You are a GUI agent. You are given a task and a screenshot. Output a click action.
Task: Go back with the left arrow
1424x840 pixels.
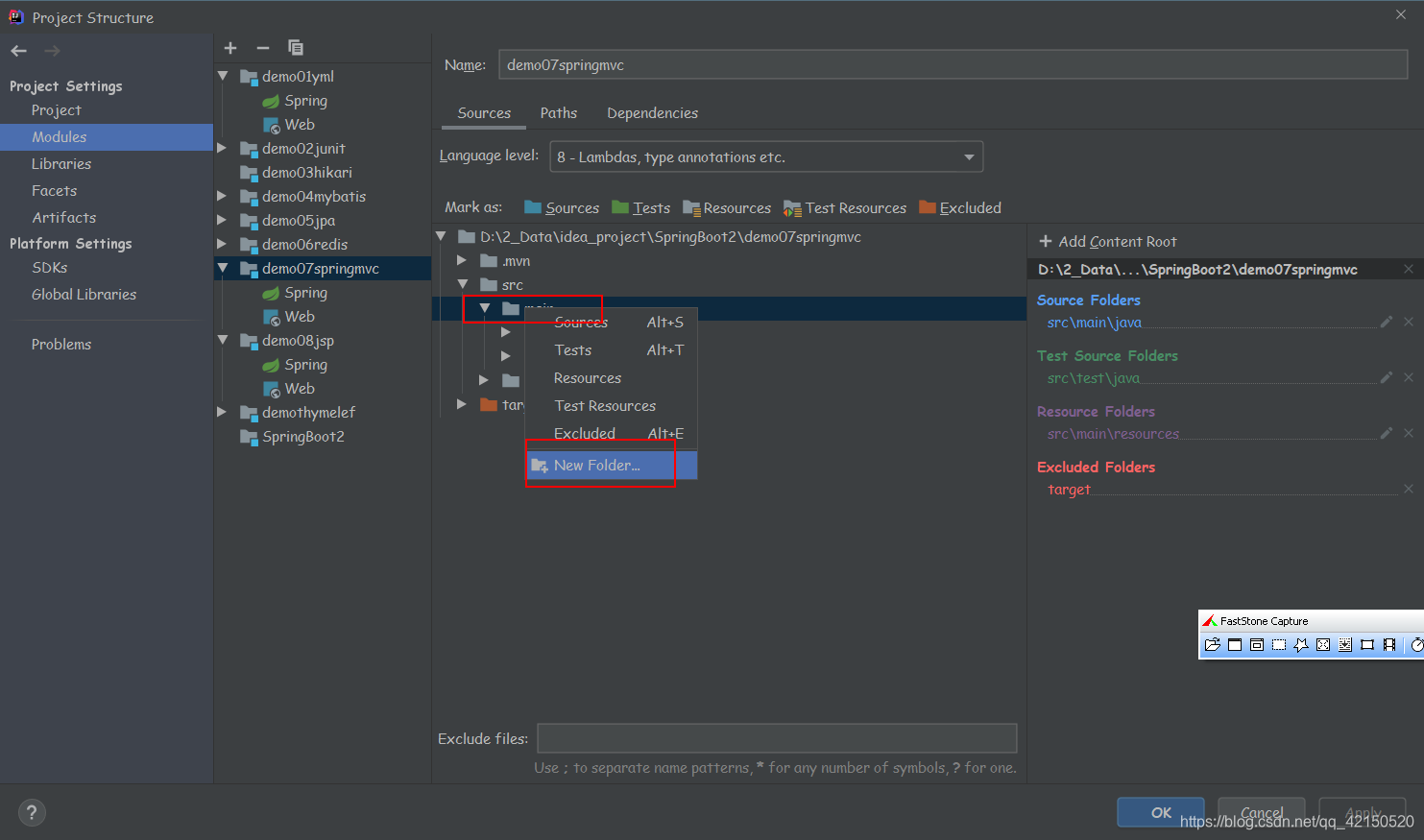[19, 51]
